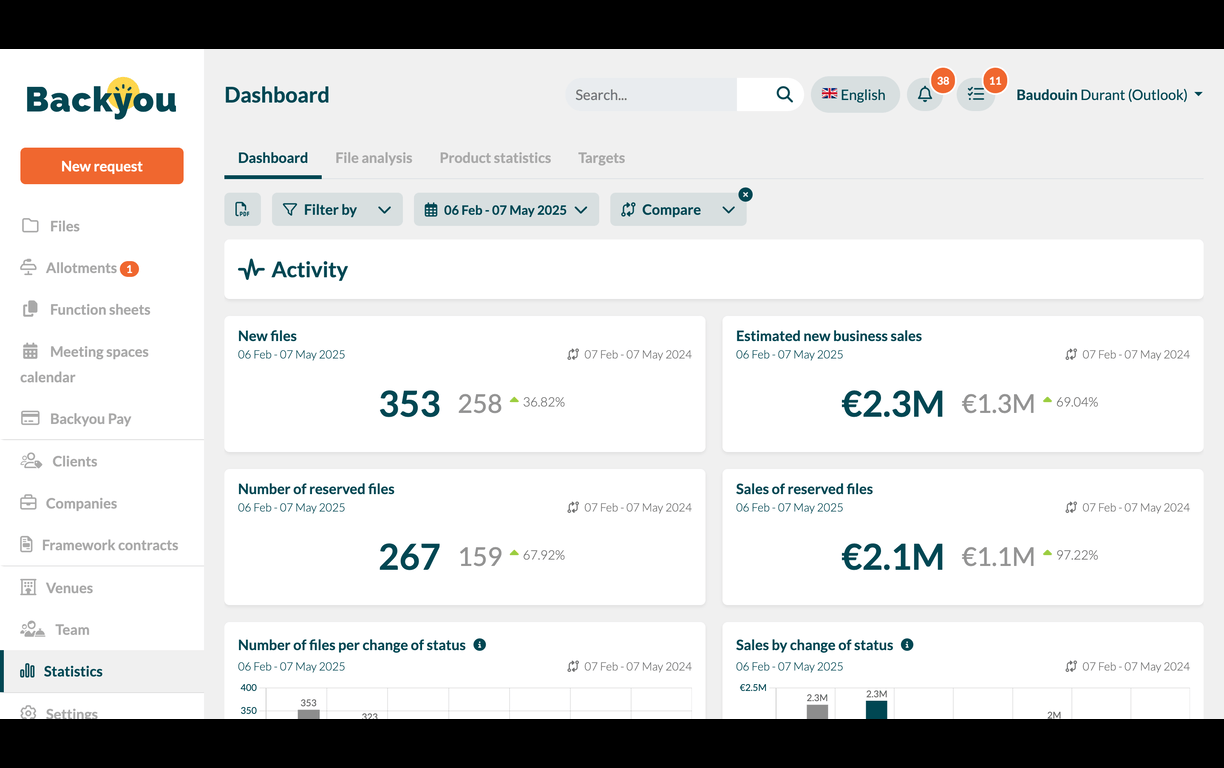Screen dimensions: 1224x768
Task: Click the Settings gear icon in sidebar
Action: tap(29, 713)
